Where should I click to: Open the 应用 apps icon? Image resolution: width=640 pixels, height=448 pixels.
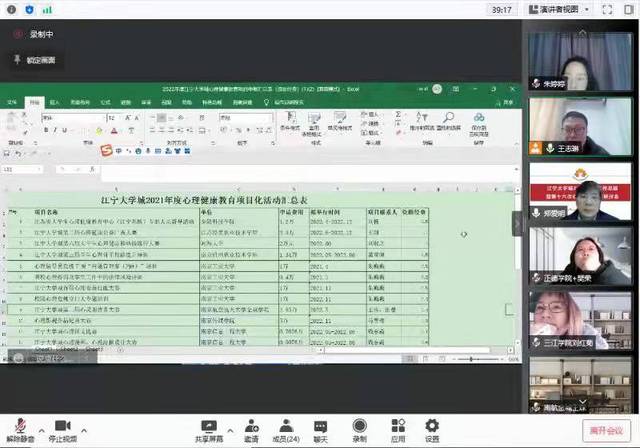(398, 431)
